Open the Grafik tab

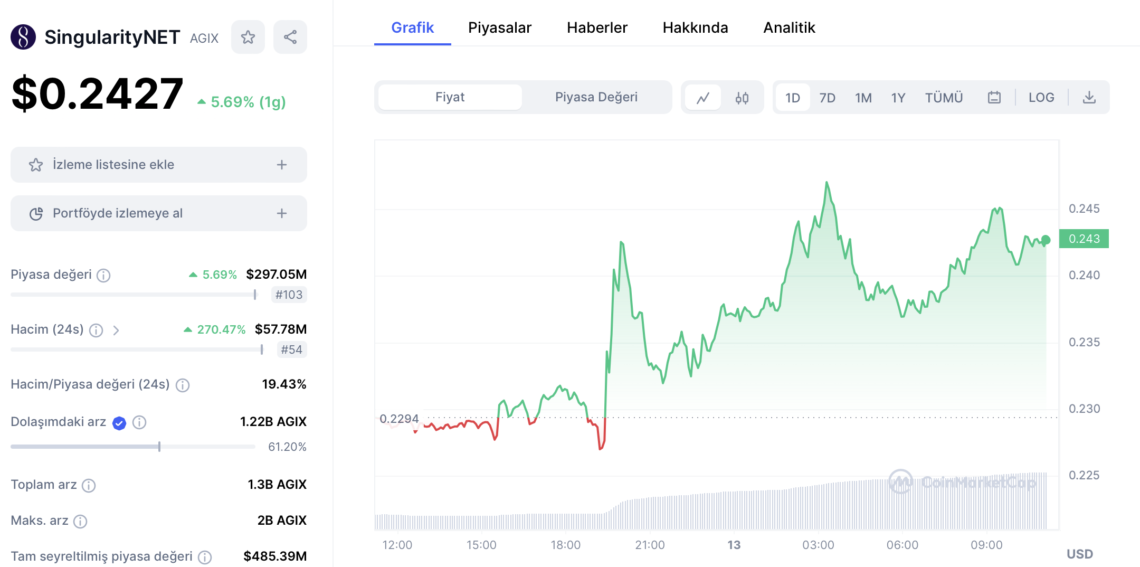tap(412, 28)
